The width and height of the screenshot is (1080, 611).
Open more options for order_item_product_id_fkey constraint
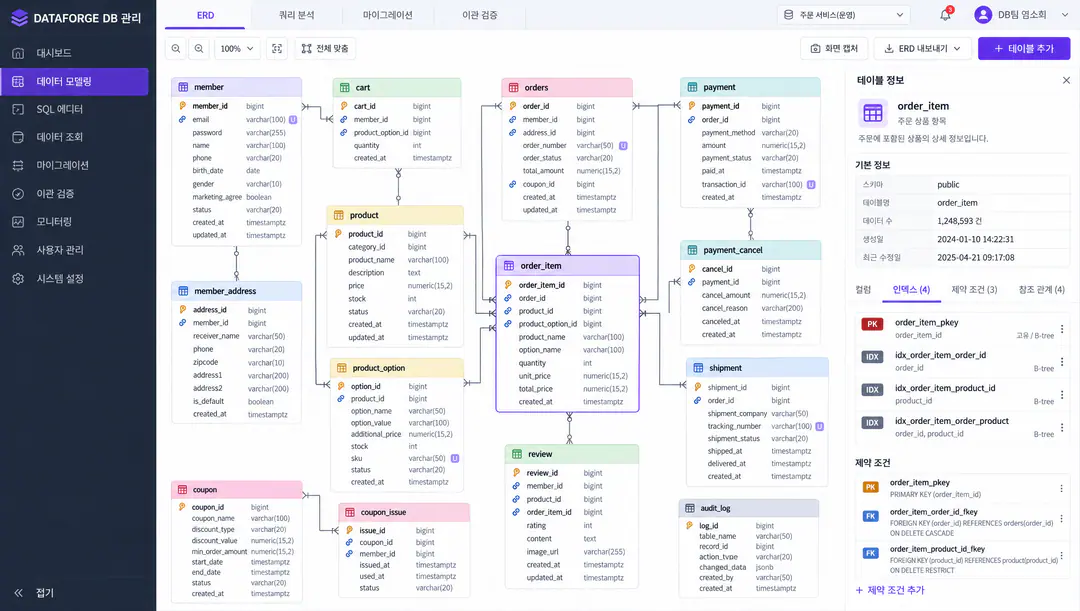1061,555
